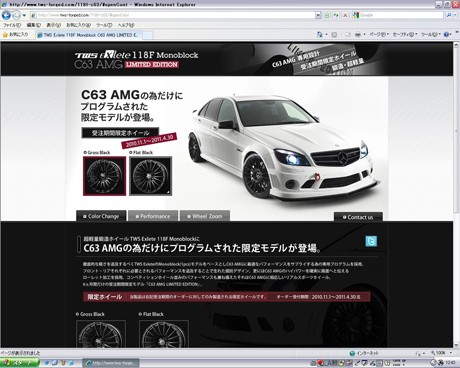This screenshot has height=368, width=460.
Task: Open the Windows スタート (Start) button
Action: tap(19, 363)
